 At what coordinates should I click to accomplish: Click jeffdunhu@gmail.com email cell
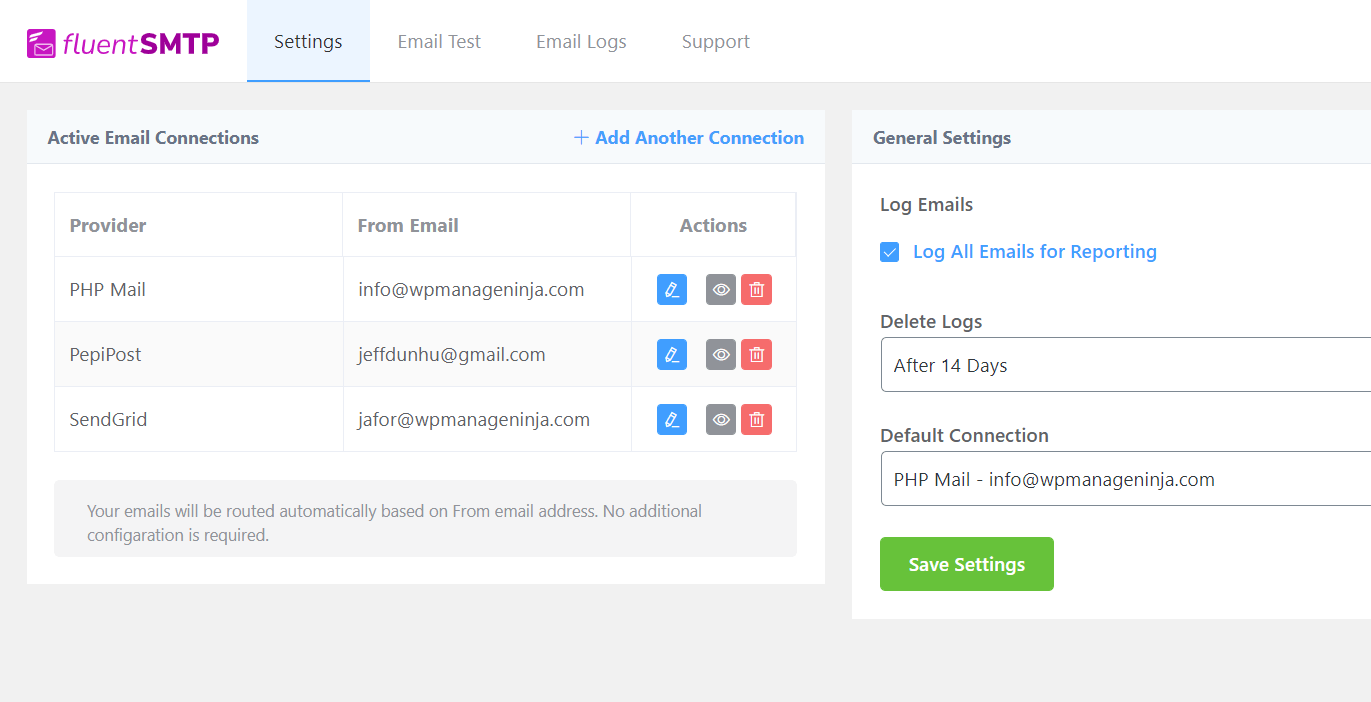click(x=487, y=355)
